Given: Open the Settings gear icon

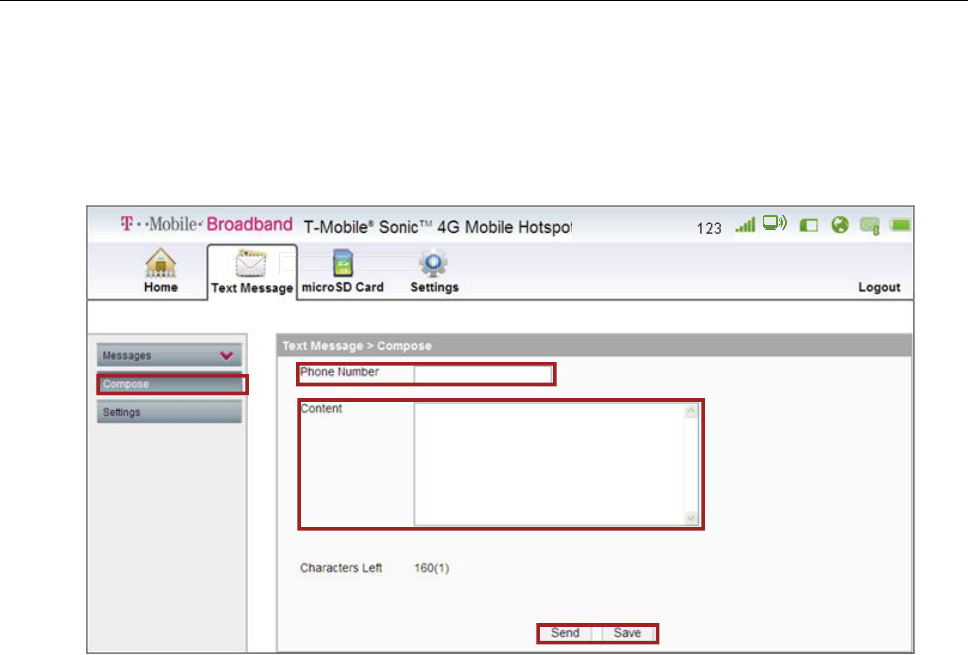Looking at the screenshot, I should [433, 263].
